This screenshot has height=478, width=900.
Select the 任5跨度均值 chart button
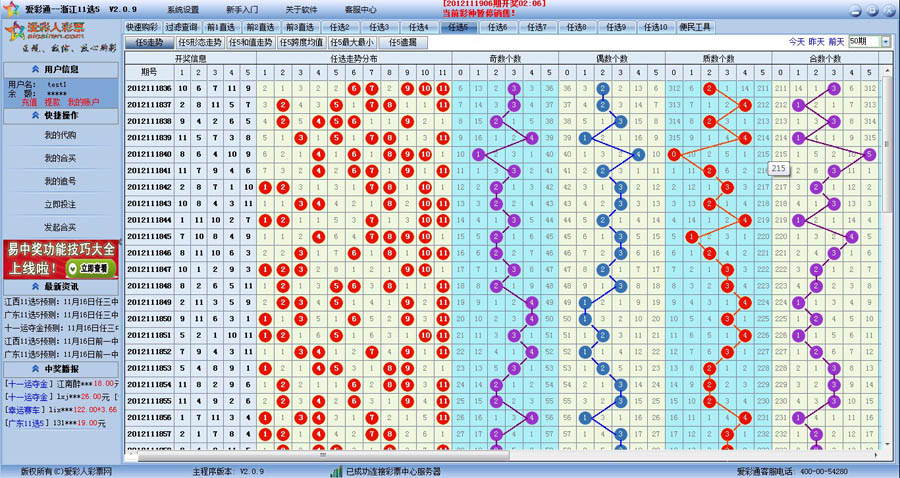(x=301, y=42)
